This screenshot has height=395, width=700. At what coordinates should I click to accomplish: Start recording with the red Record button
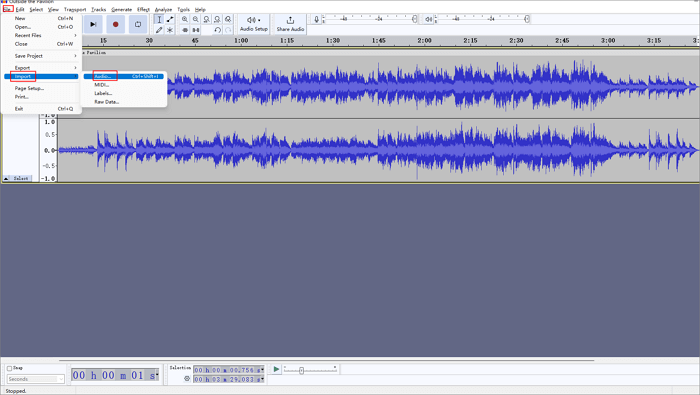pyautogui.click(x=115, y=24)
